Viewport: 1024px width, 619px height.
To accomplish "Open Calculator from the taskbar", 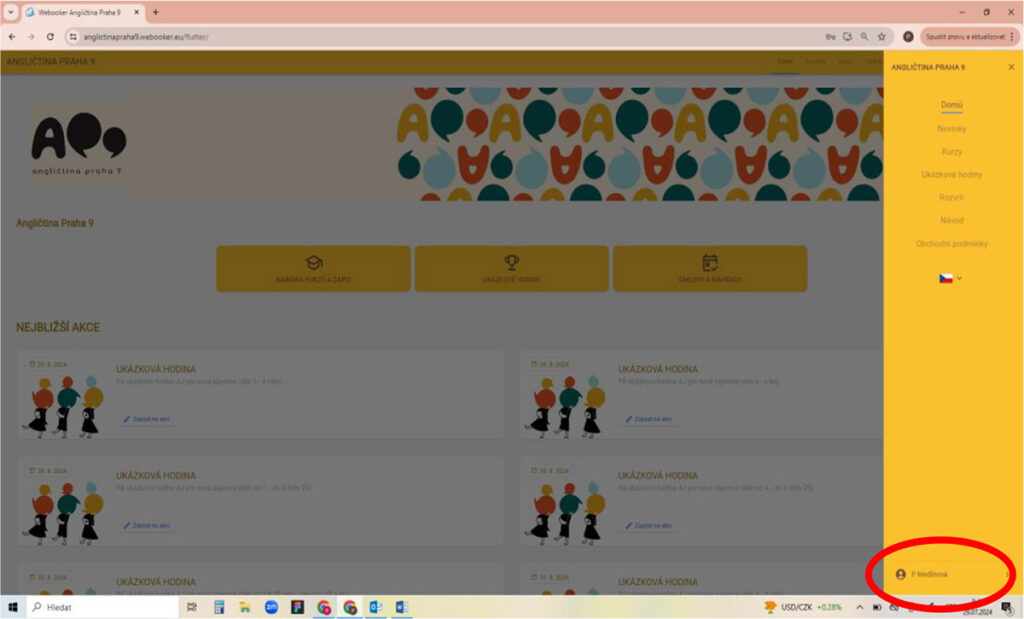I will [x=219, y=607].
